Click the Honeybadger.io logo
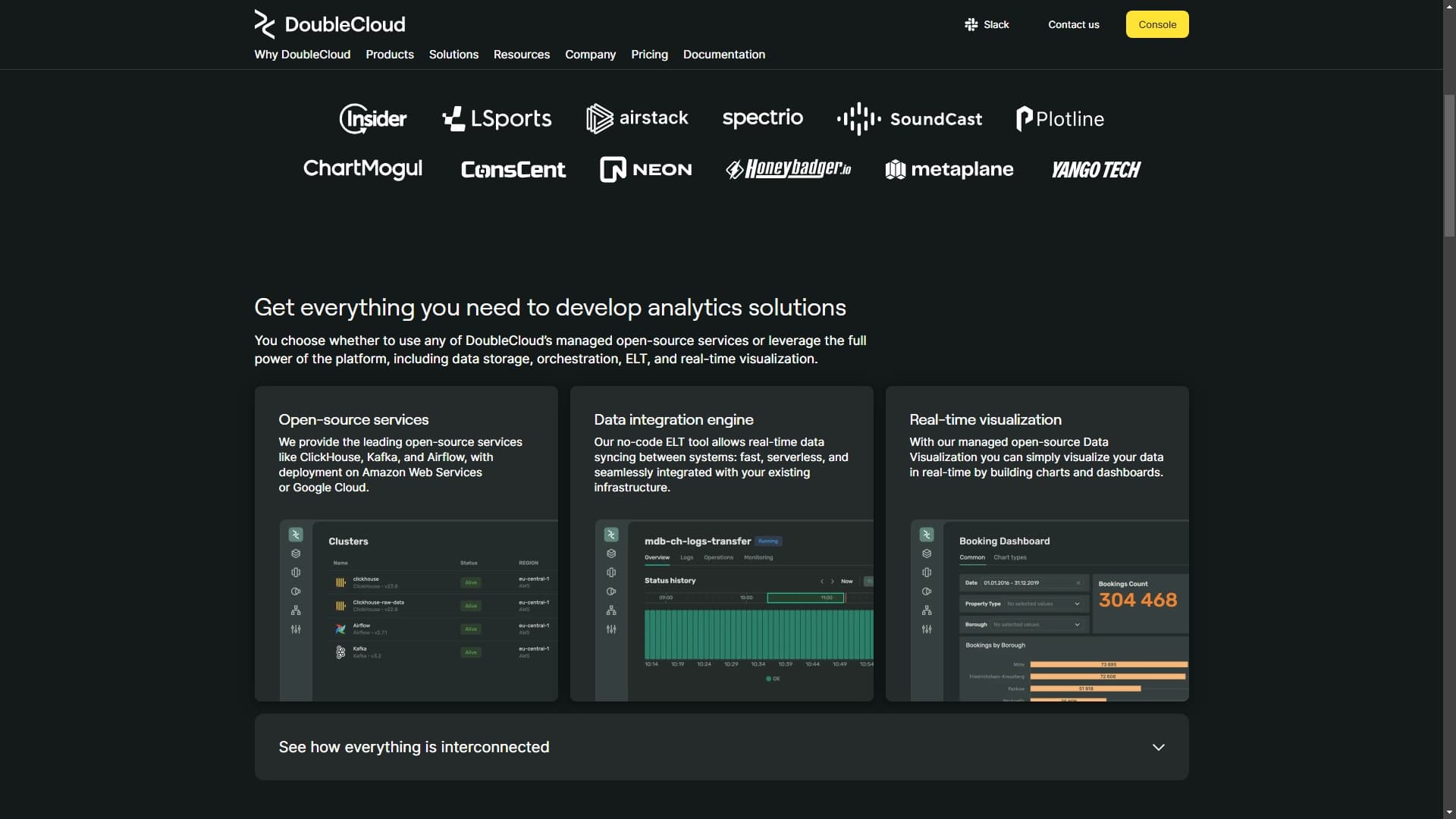Viewport: 1456px width, 819px height. (788, 168)
